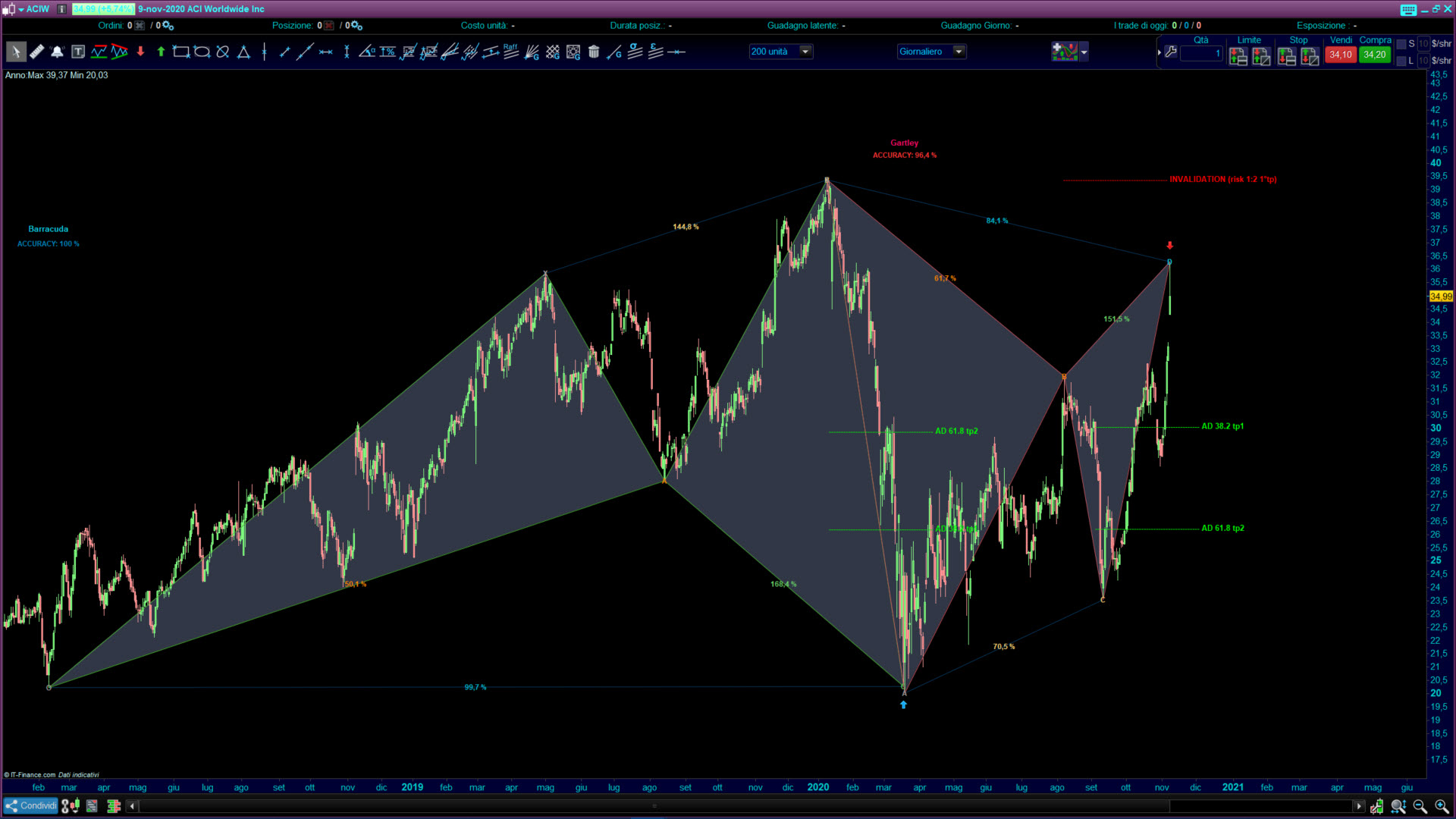Image resolution: width=1456 pixels, height=819 pixels.
Task: Select the triangle drawing tool
Action: tap(243, 52)
